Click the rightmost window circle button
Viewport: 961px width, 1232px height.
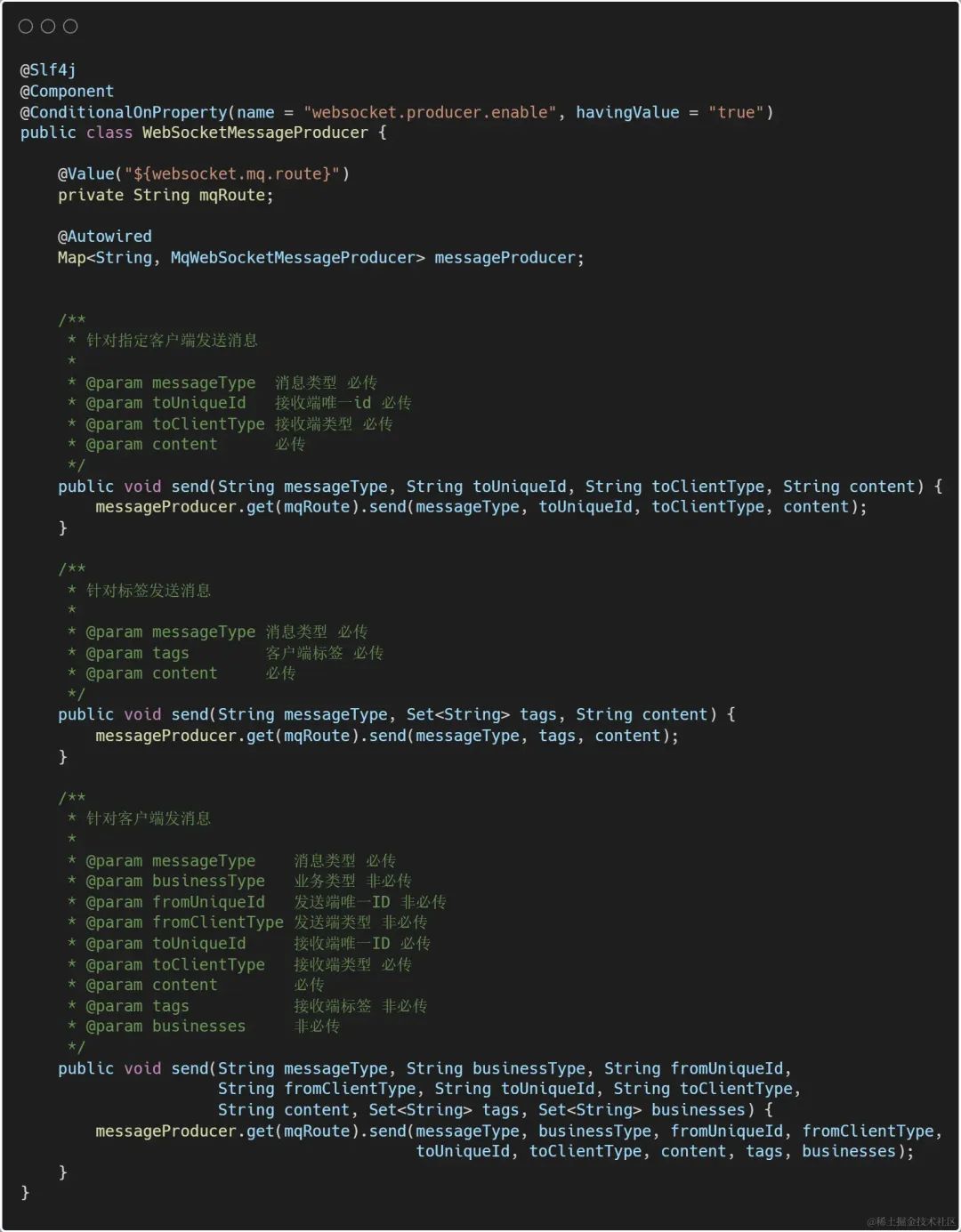(x=70, y=27)
